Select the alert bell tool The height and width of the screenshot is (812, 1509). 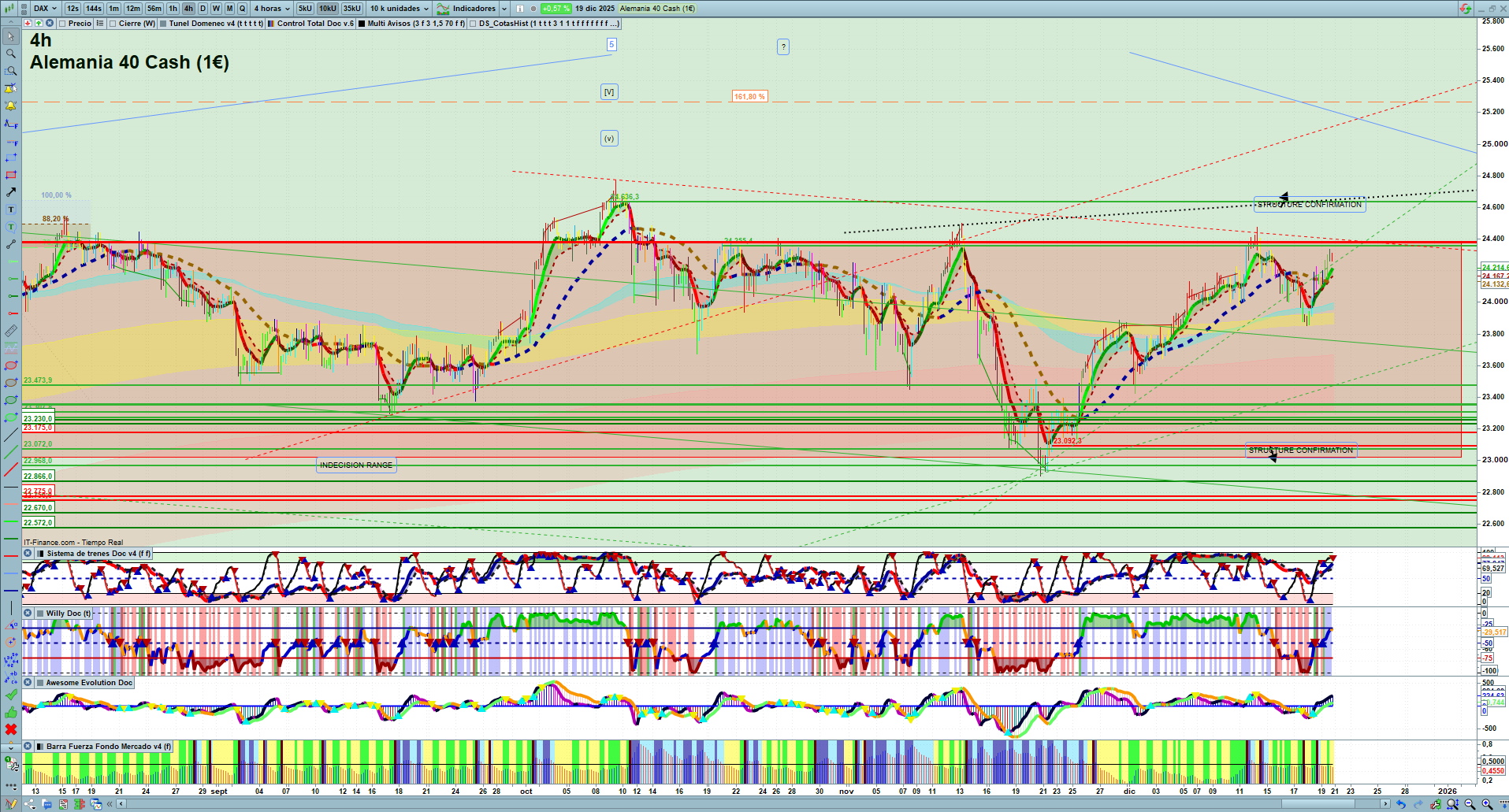coord(11,106)
